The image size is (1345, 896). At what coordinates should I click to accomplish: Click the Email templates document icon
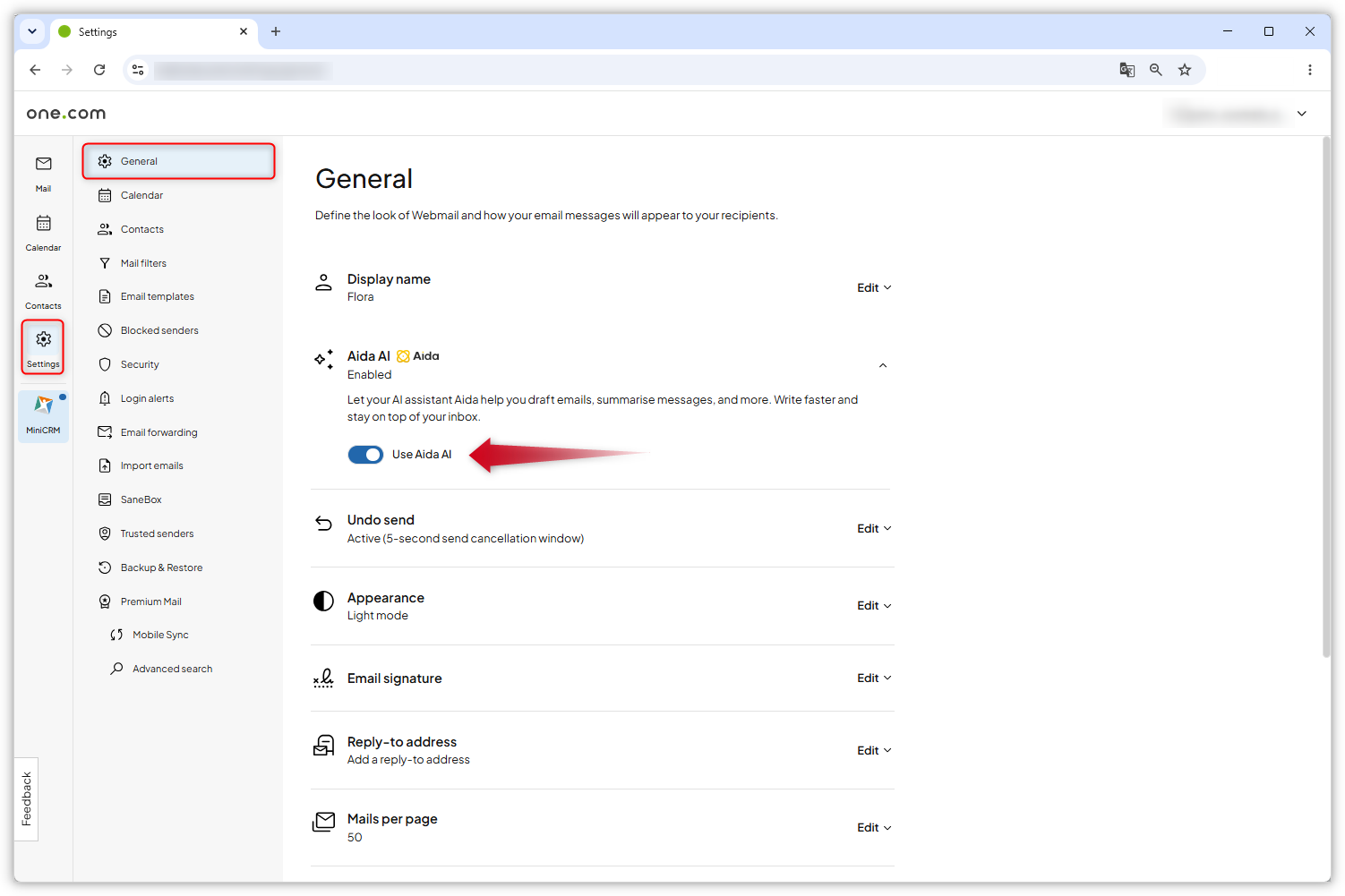tap(105, 296)
